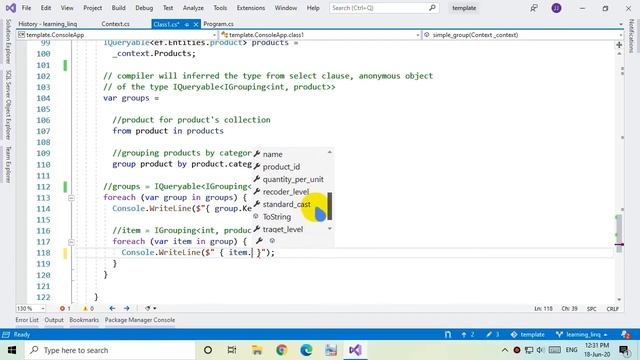Open the template.ConsoleApp.class1 type dropdown
This screenshot has width=640, height=360.
(x=320, y=35)
